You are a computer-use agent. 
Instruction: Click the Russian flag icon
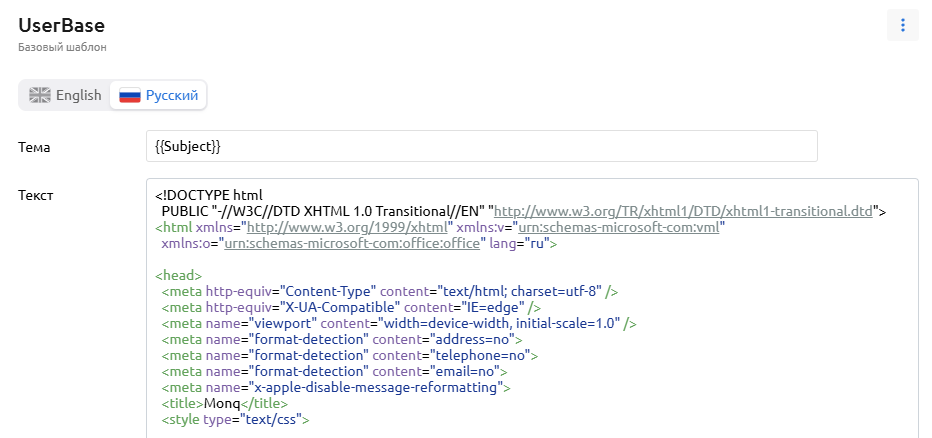130,95
